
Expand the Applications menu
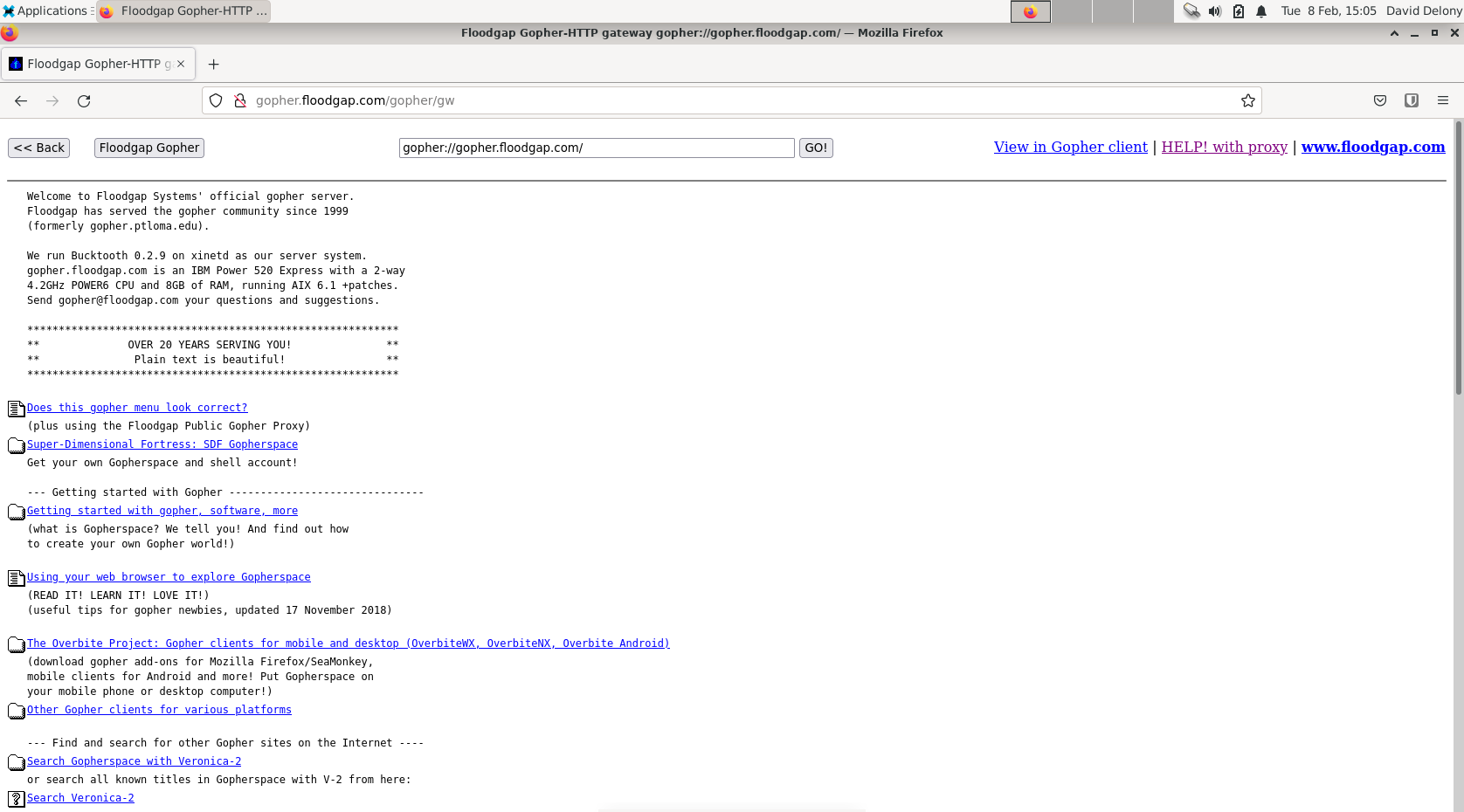pos(48,10)
